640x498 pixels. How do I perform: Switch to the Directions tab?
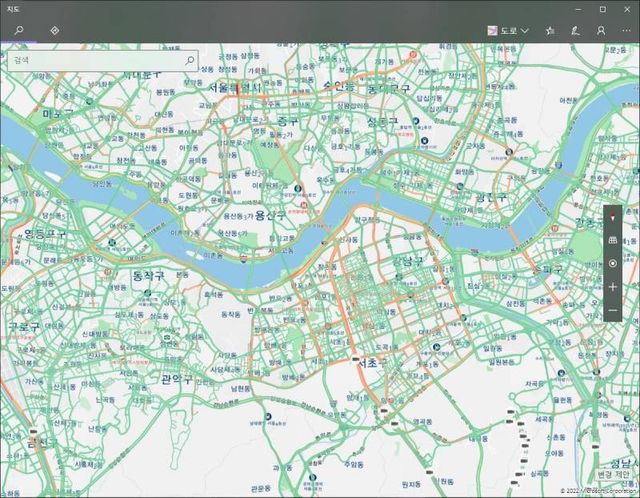[x=55, y=30]
